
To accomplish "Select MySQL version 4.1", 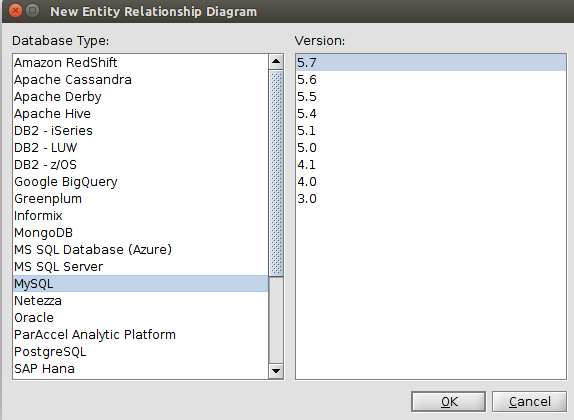I will [x=431, y=164].
